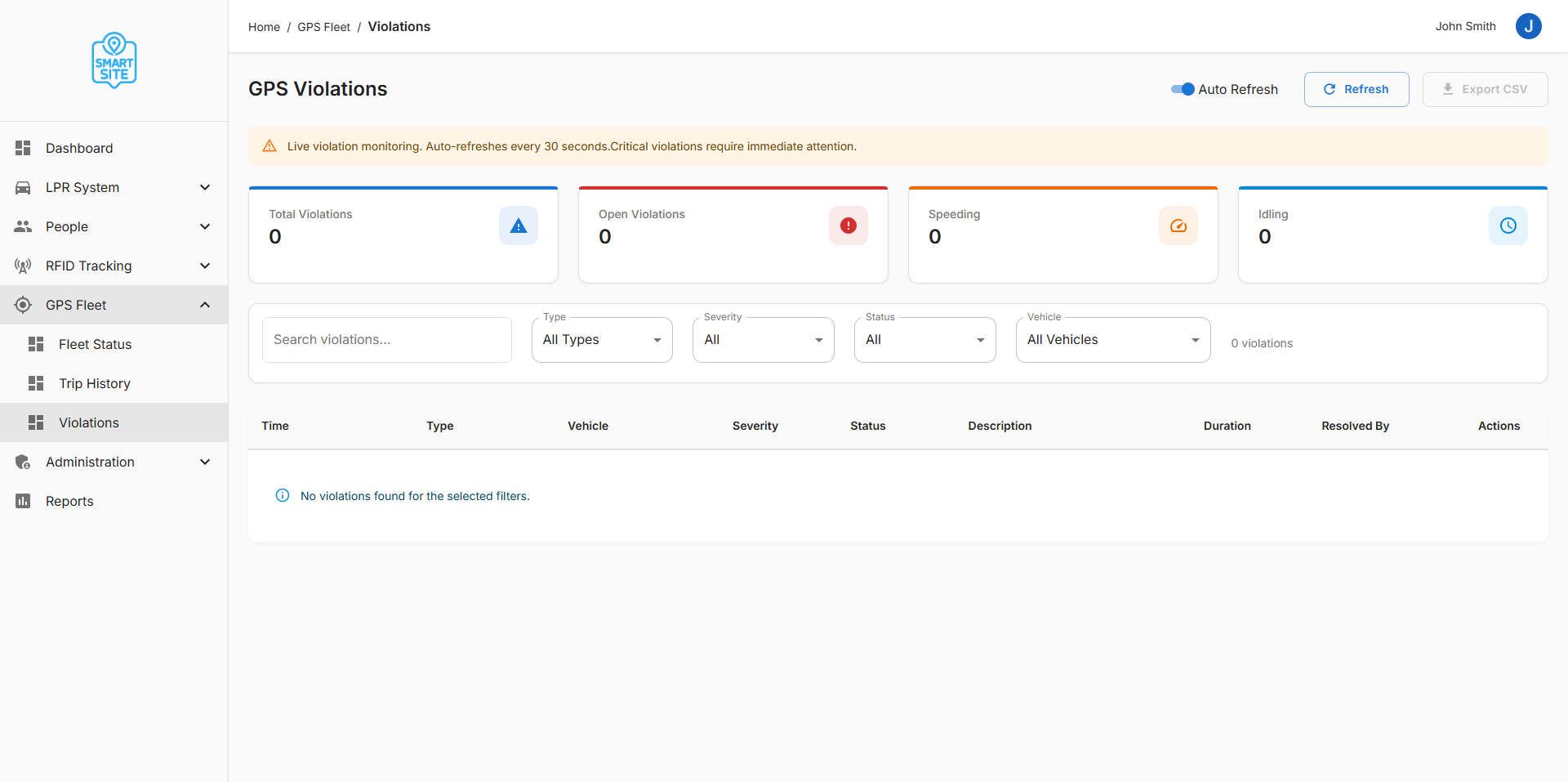Click the Smart Site logo

coord(114,60)
